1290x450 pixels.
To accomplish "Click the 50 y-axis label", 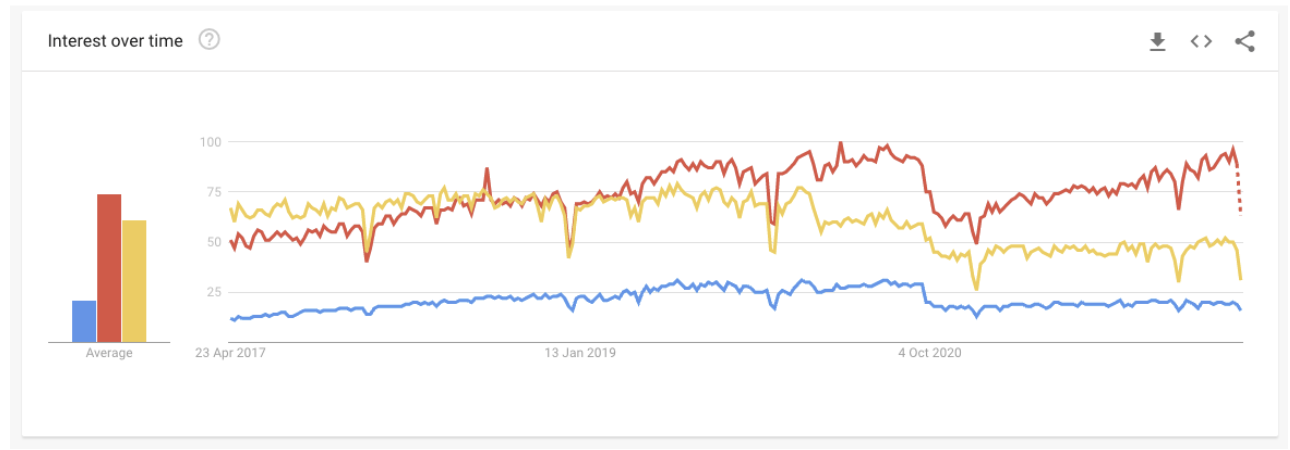I will tap(213, 242).
